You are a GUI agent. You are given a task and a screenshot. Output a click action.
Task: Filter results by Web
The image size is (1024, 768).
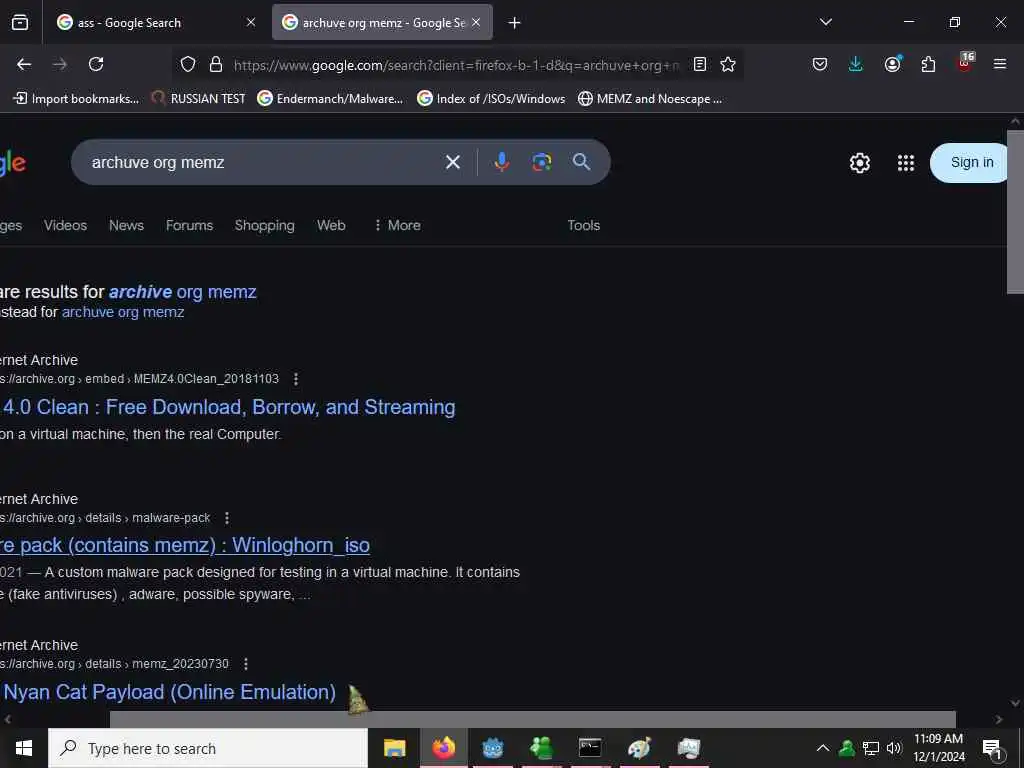pyautogui.click(x=331, y=225)
